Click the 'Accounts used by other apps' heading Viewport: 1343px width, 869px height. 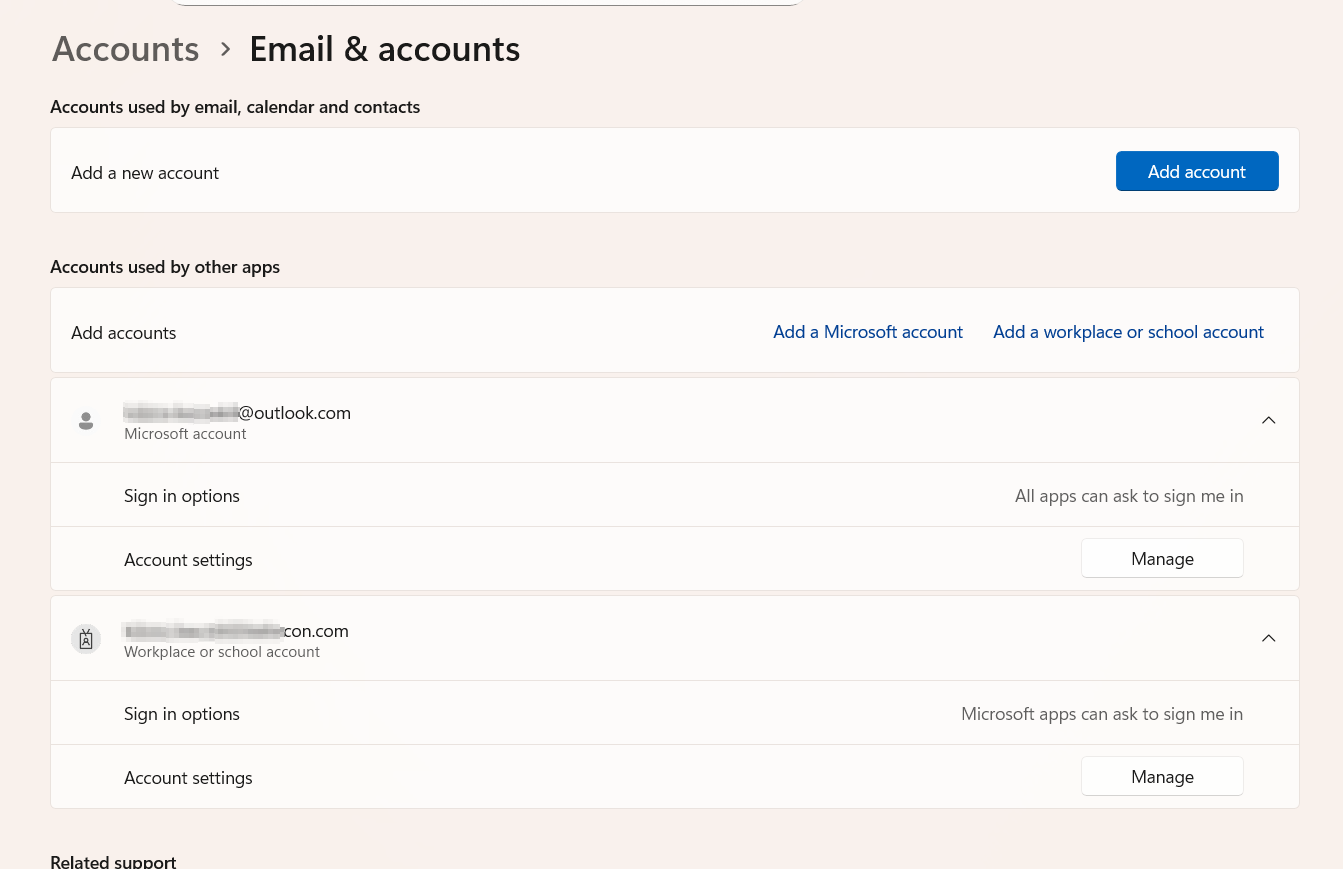click(165, 267)
